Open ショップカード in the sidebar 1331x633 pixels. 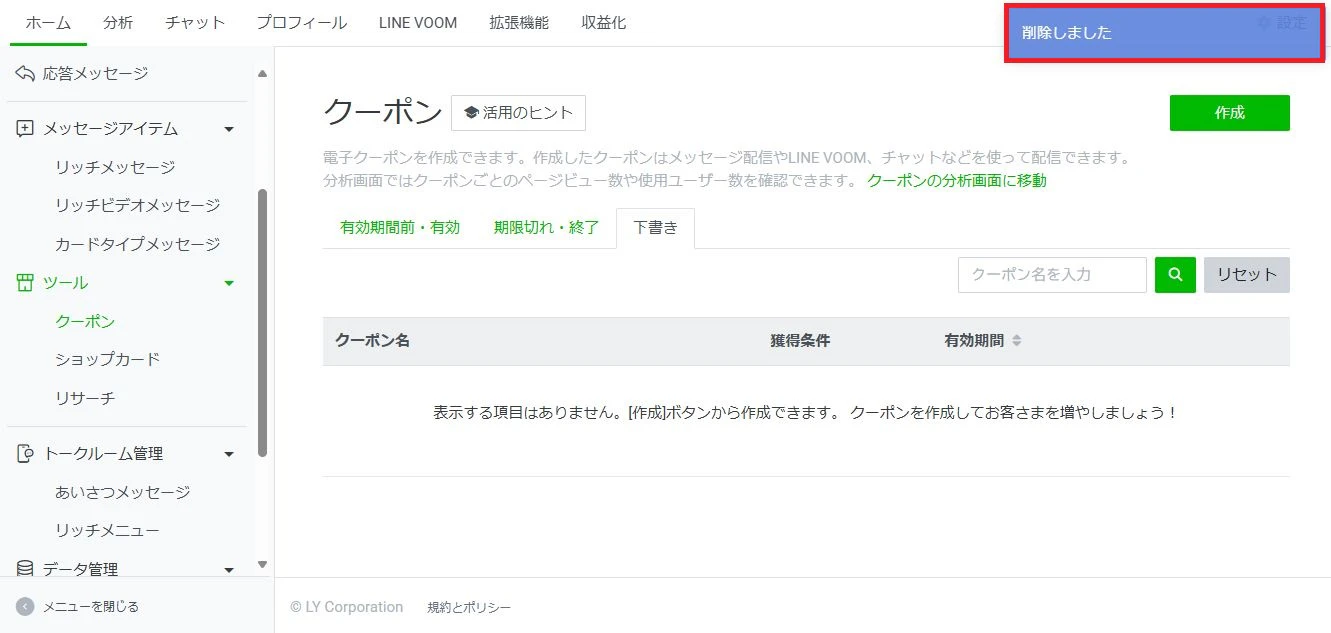point(108,359)
